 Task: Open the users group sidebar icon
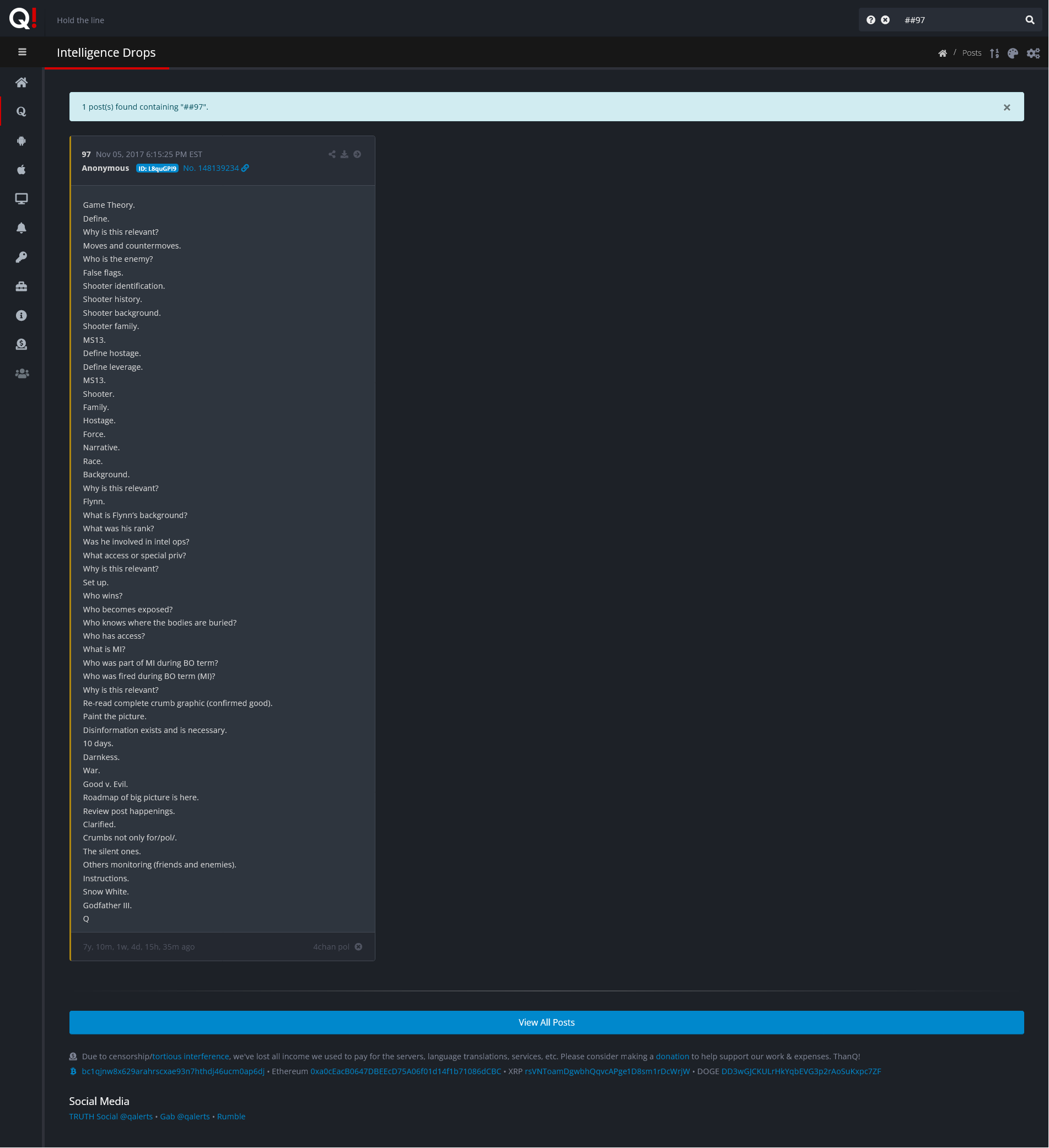pyautogui.click(x=21, y=374)
